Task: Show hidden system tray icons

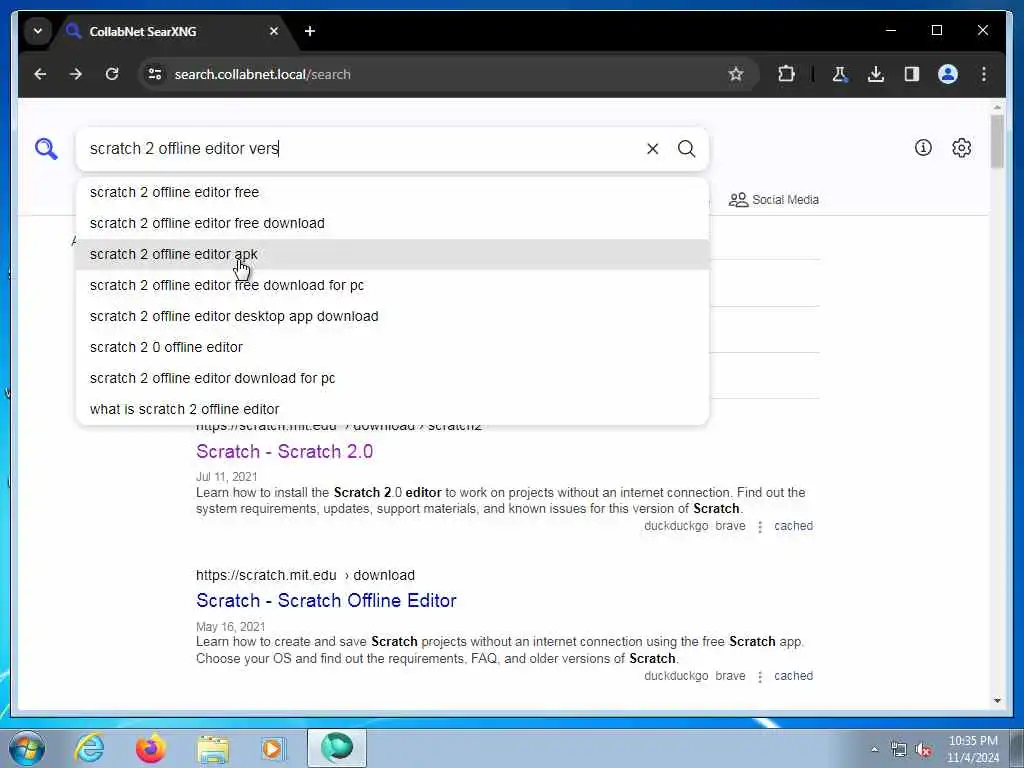Action: point(874,749)
